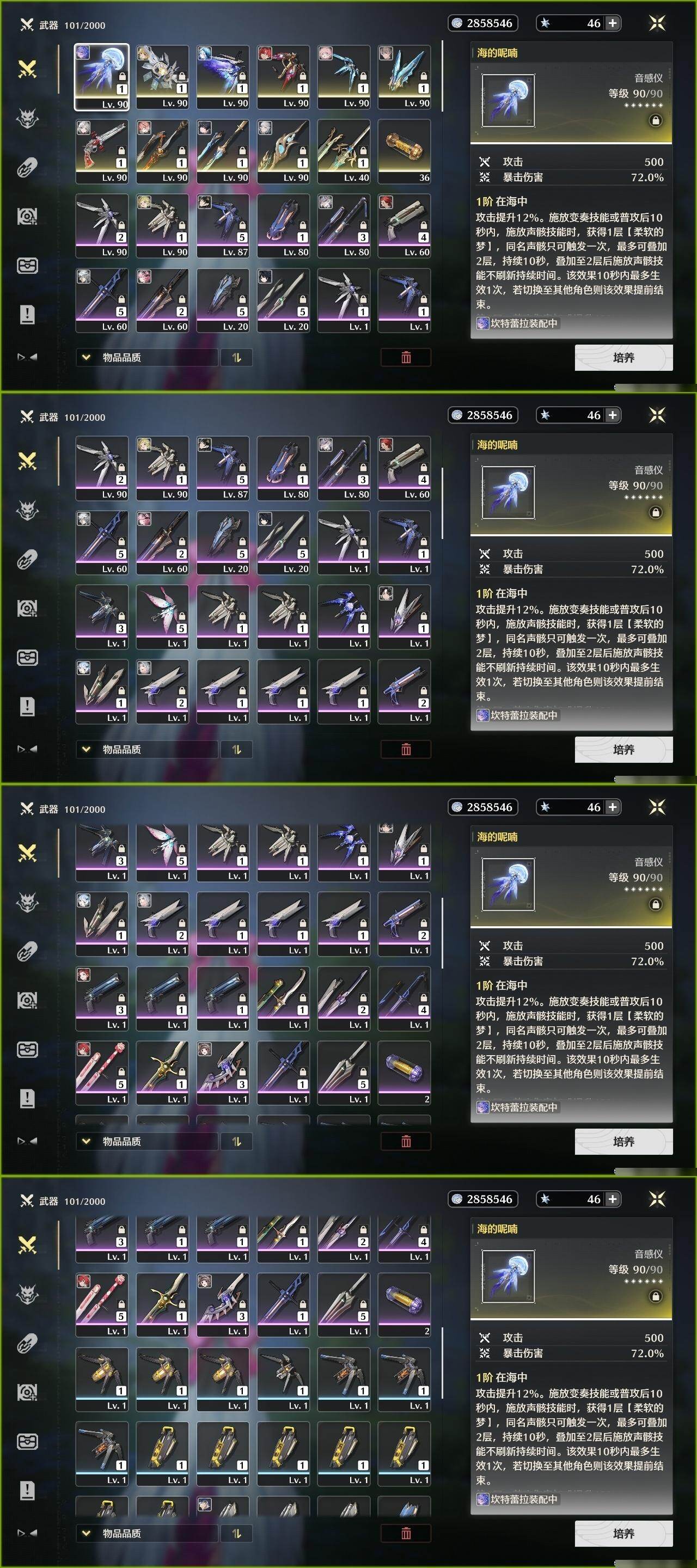The height and width of the screenshot is (1568, 697).
Task: Pick the Lv. 87 weapon in the first screenshot
Action: (223, 226)
